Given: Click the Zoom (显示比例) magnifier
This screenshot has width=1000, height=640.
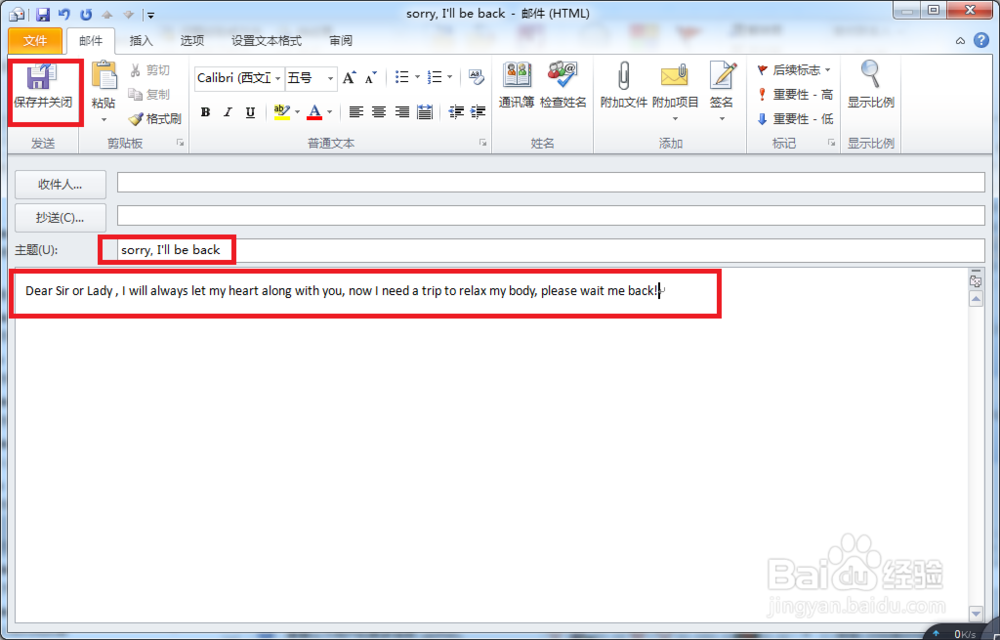Looking at the screenshot, I should tap(871, 85).
